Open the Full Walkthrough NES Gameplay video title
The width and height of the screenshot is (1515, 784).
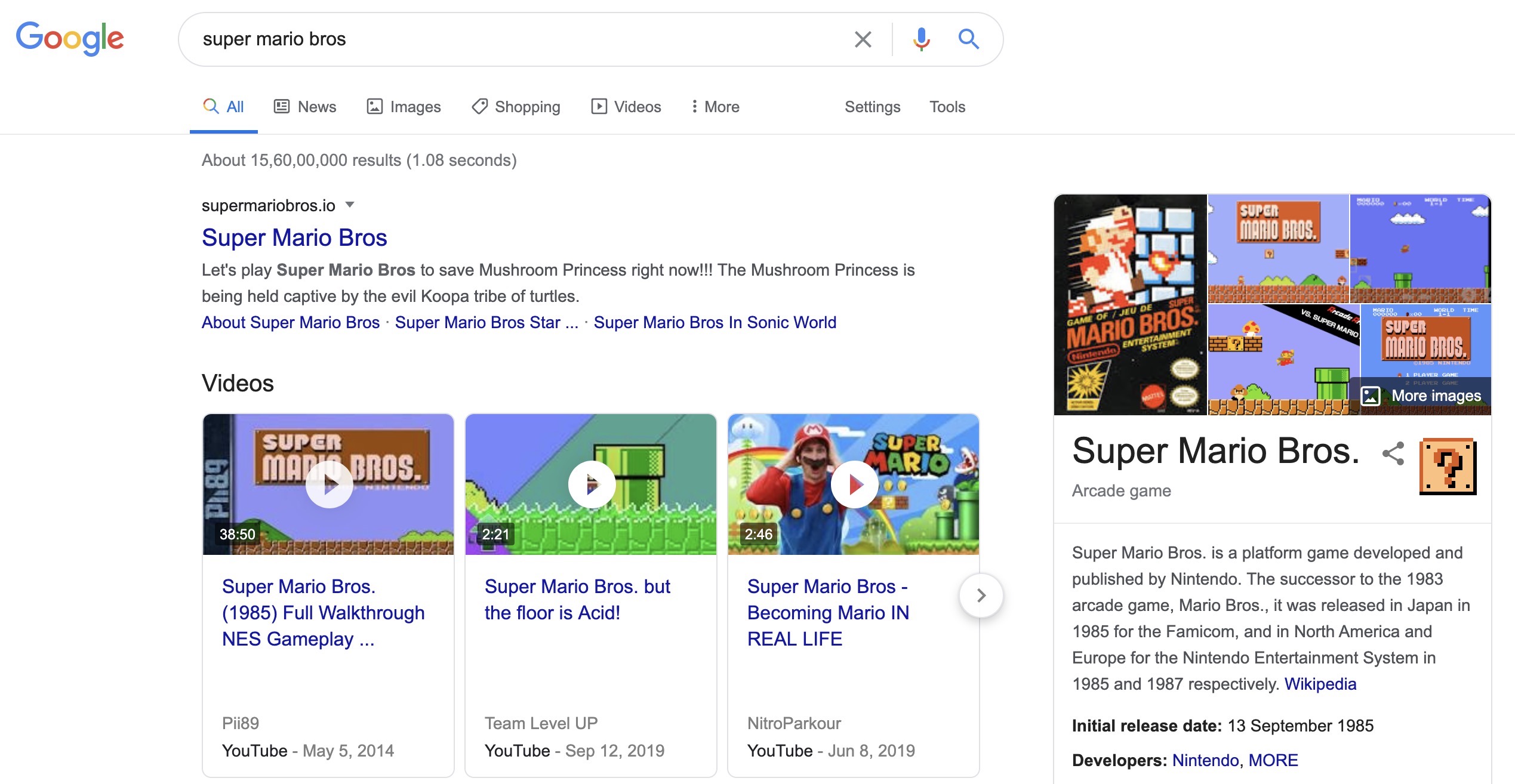pos(324,613)
